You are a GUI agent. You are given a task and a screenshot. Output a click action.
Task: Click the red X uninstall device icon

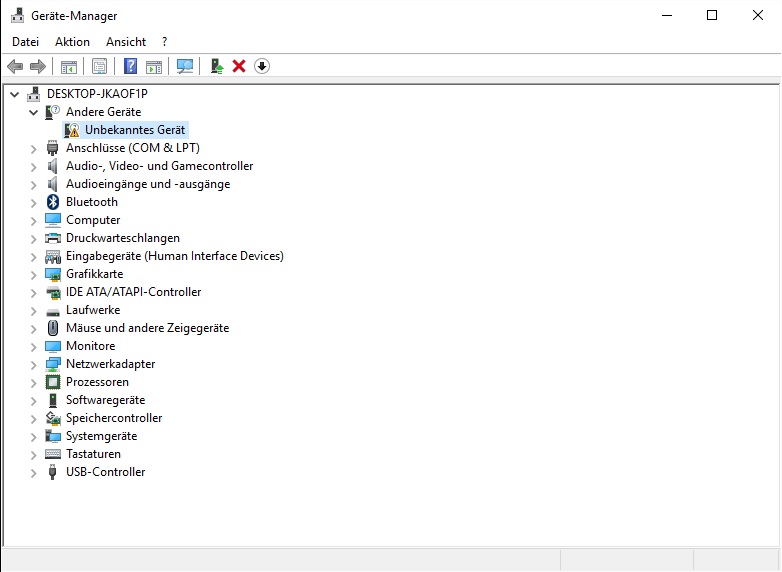(239, 66)
